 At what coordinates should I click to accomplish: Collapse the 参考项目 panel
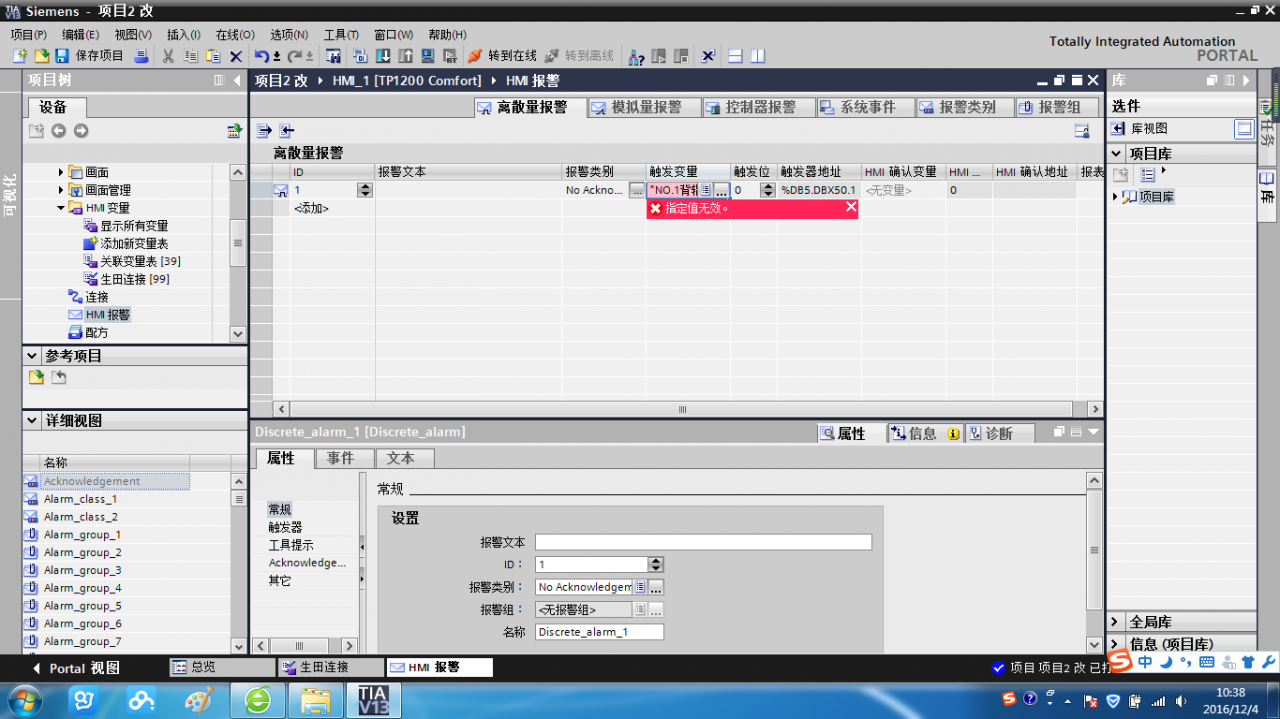point(32,355)
